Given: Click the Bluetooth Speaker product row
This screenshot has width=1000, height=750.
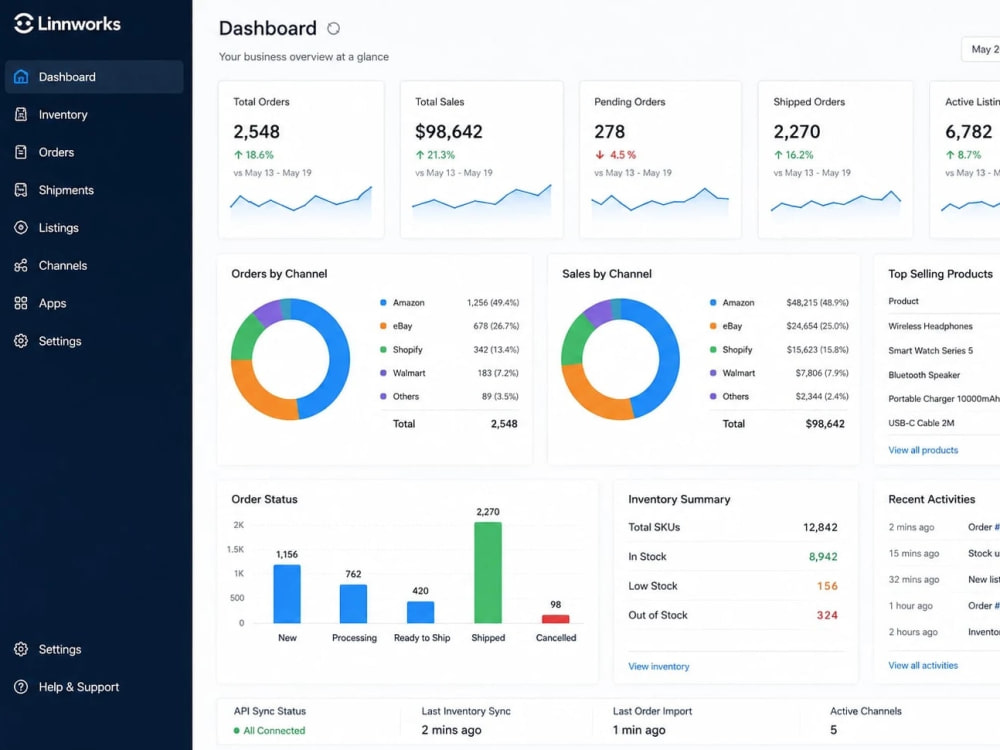Looking at the screenshot, I should click(944, 375).
